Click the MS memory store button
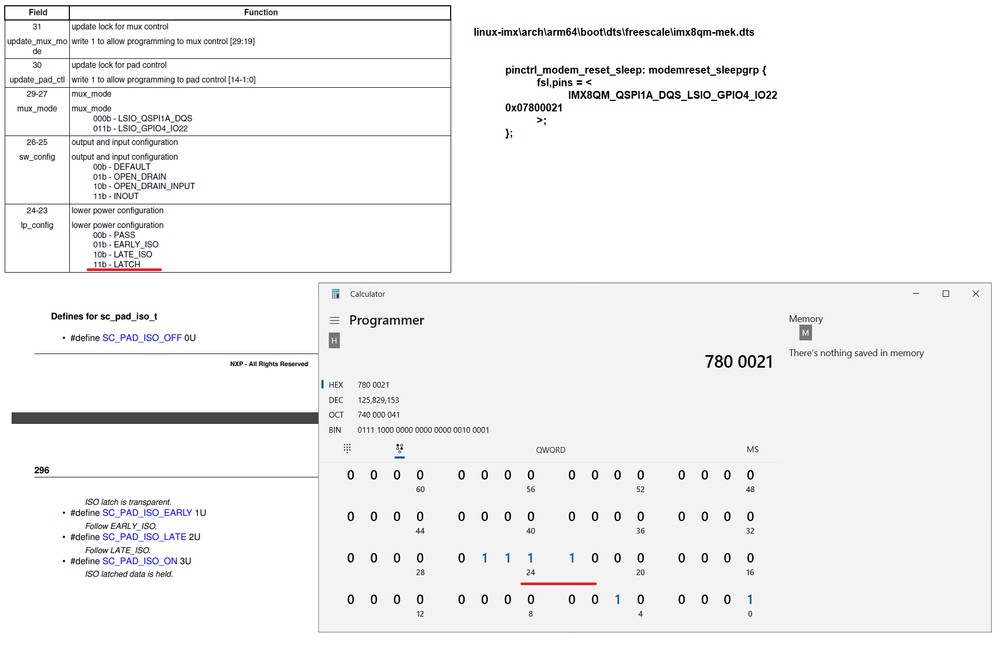The width and height of the screenshot is (999, 665). click(x=752, y=450)
